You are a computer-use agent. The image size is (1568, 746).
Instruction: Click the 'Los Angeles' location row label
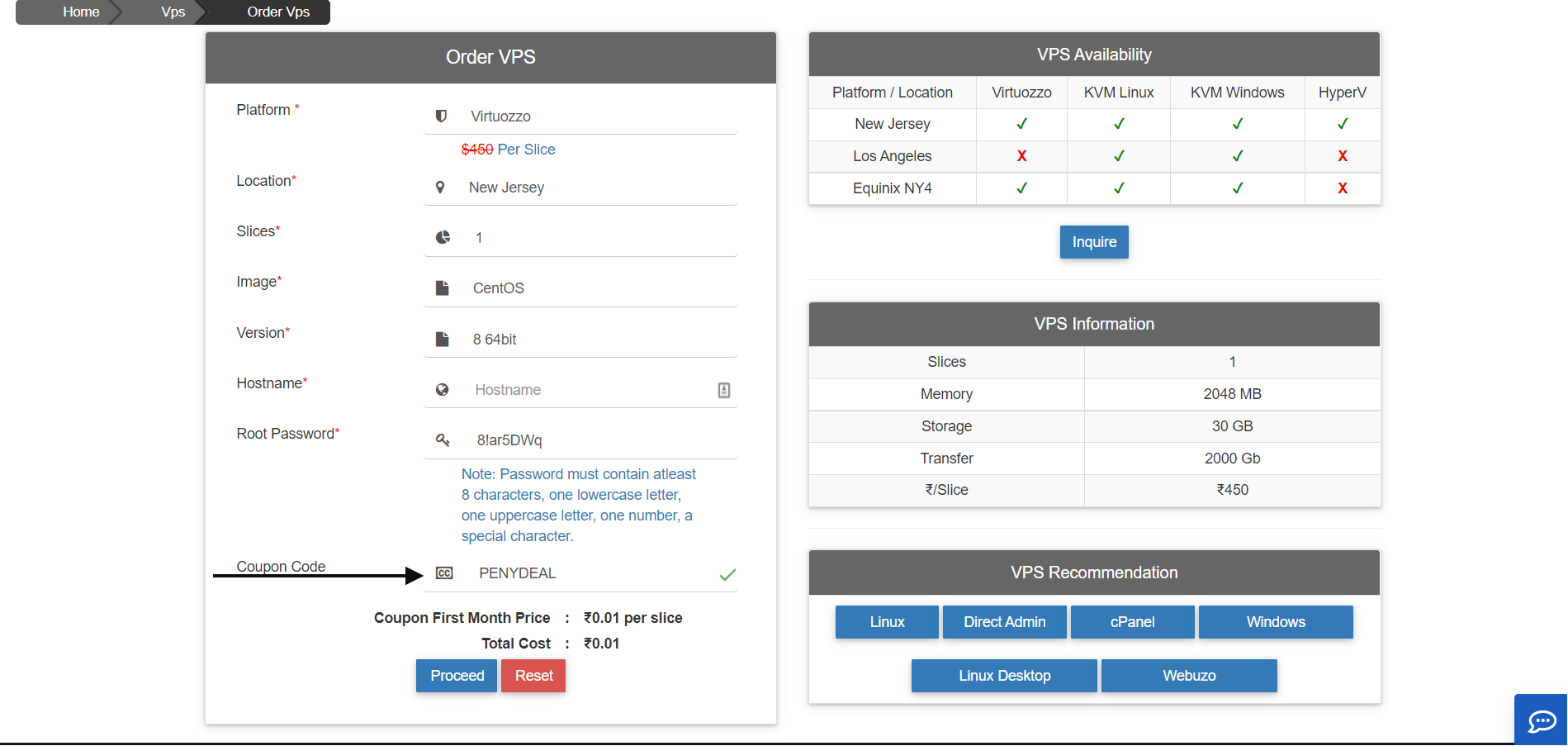pos(893,156)
